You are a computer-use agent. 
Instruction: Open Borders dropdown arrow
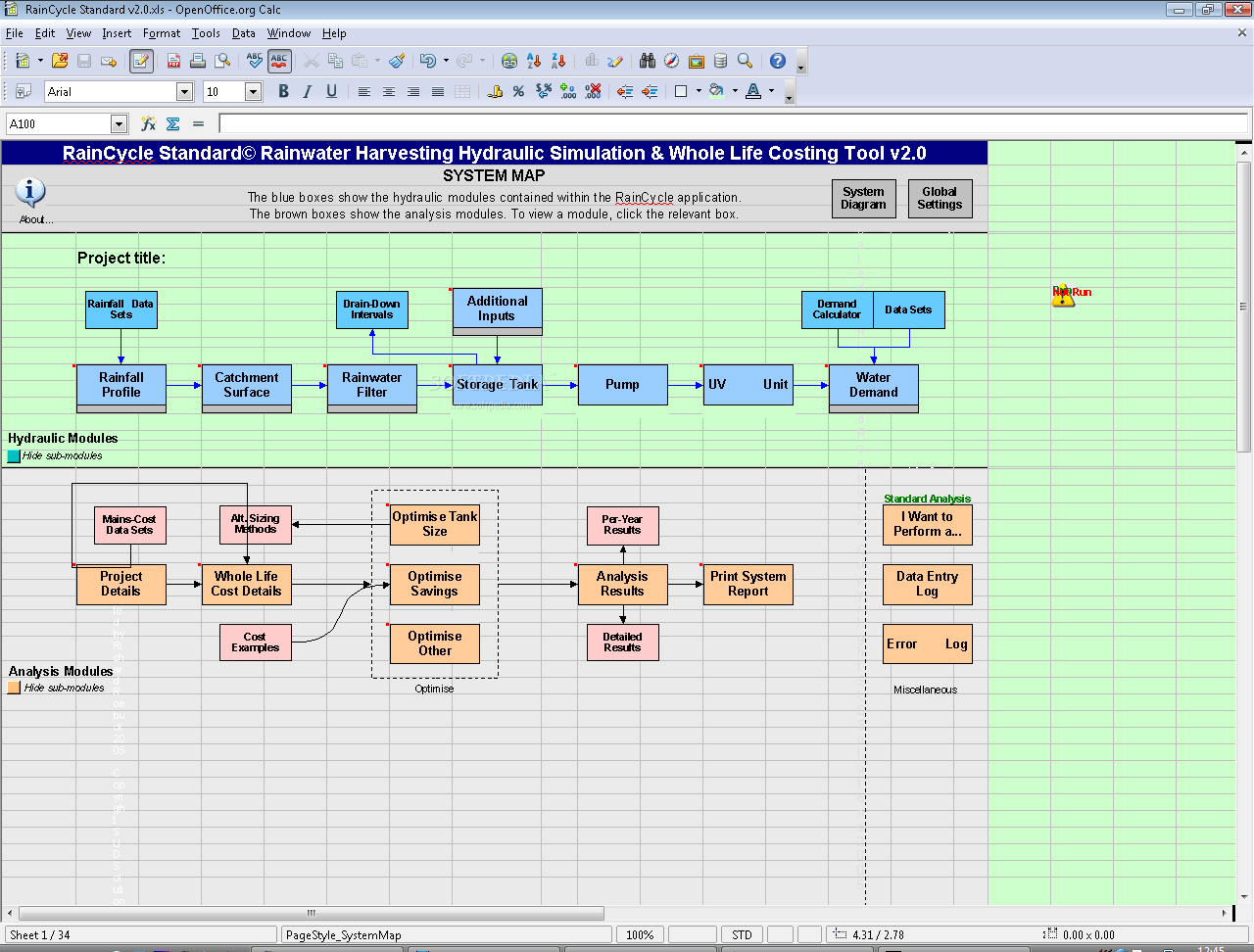(699, 91)
